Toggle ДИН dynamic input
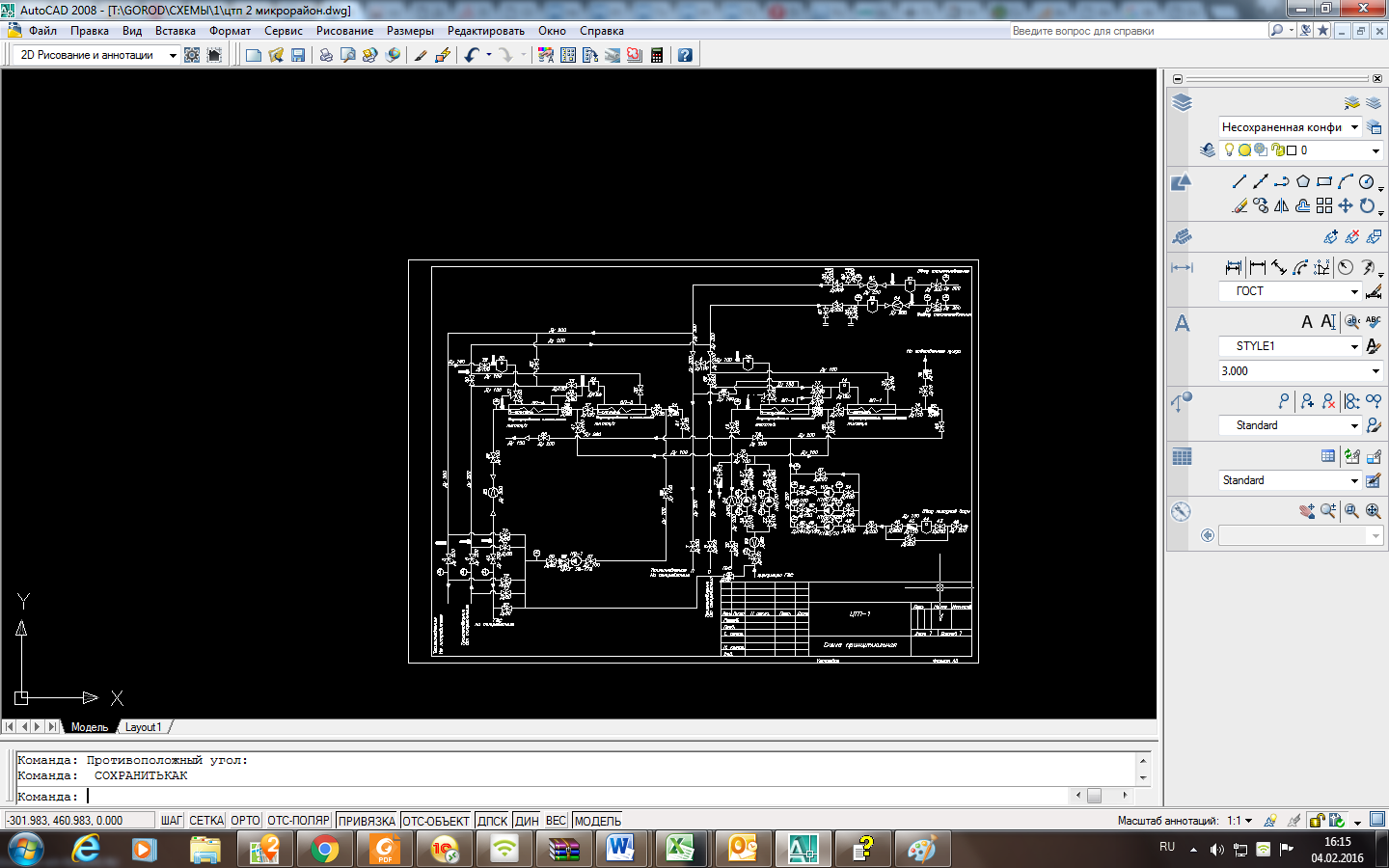The width and height of the screenshot is (1389, 868). pos(527,821)
